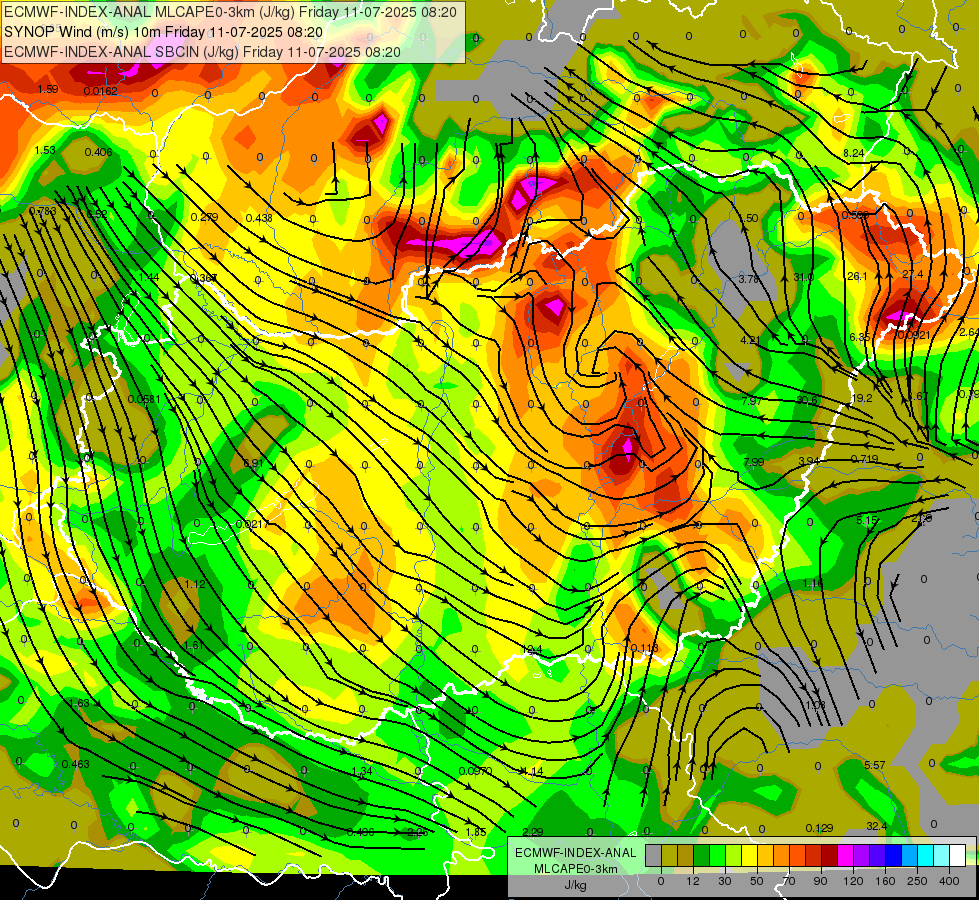Click map value 1.63
Screen dimensions: 979x900
(x=79, y=703)
